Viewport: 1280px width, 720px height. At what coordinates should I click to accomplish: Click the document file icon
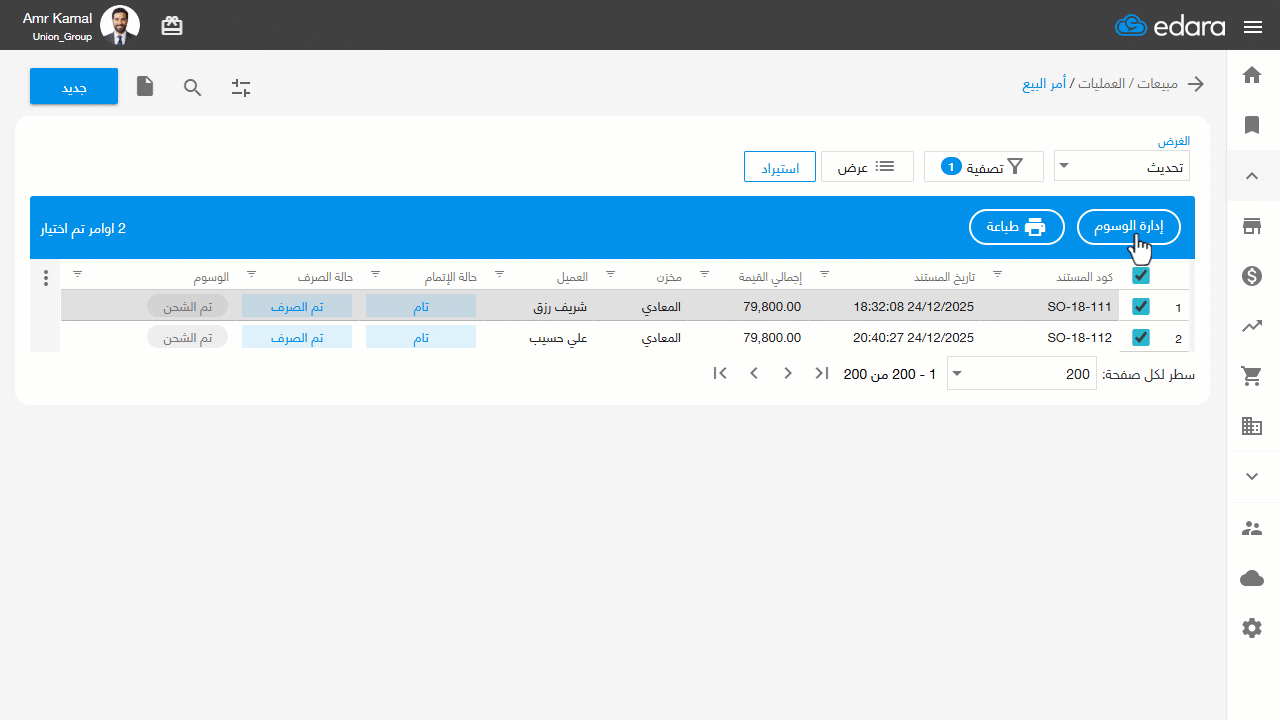145,86
